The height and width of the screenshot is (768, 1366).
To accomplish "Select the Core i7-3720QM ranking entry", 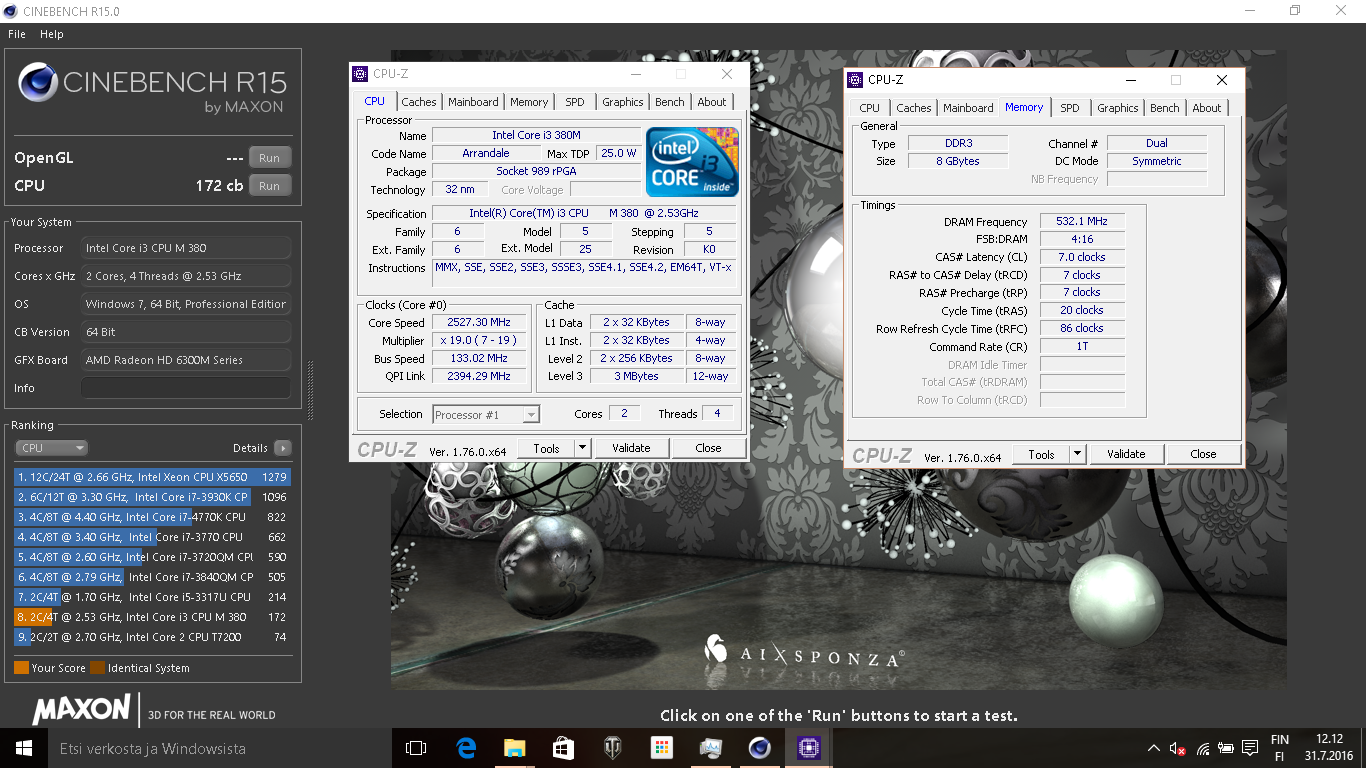I will coord(152,557).
